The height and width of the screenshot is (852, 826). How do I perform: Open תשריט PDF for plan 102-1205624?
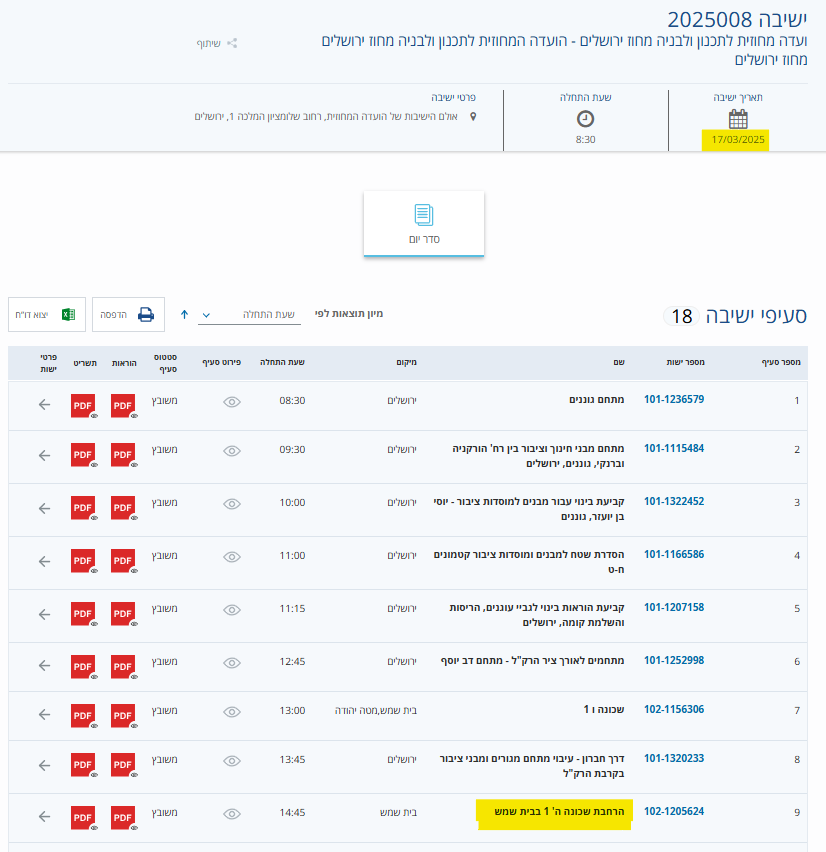click(x=83, y=818)
